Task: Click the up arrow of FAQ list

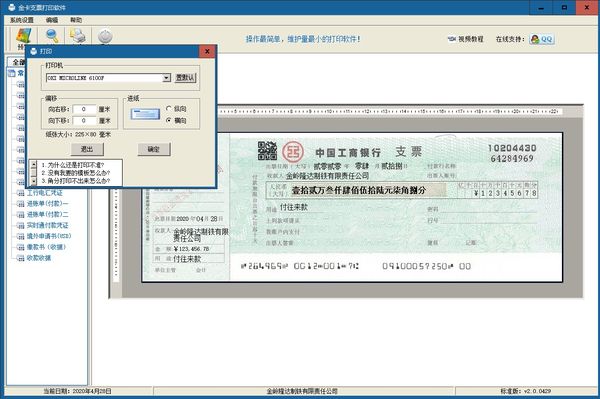Action: (x=34, y=164)
